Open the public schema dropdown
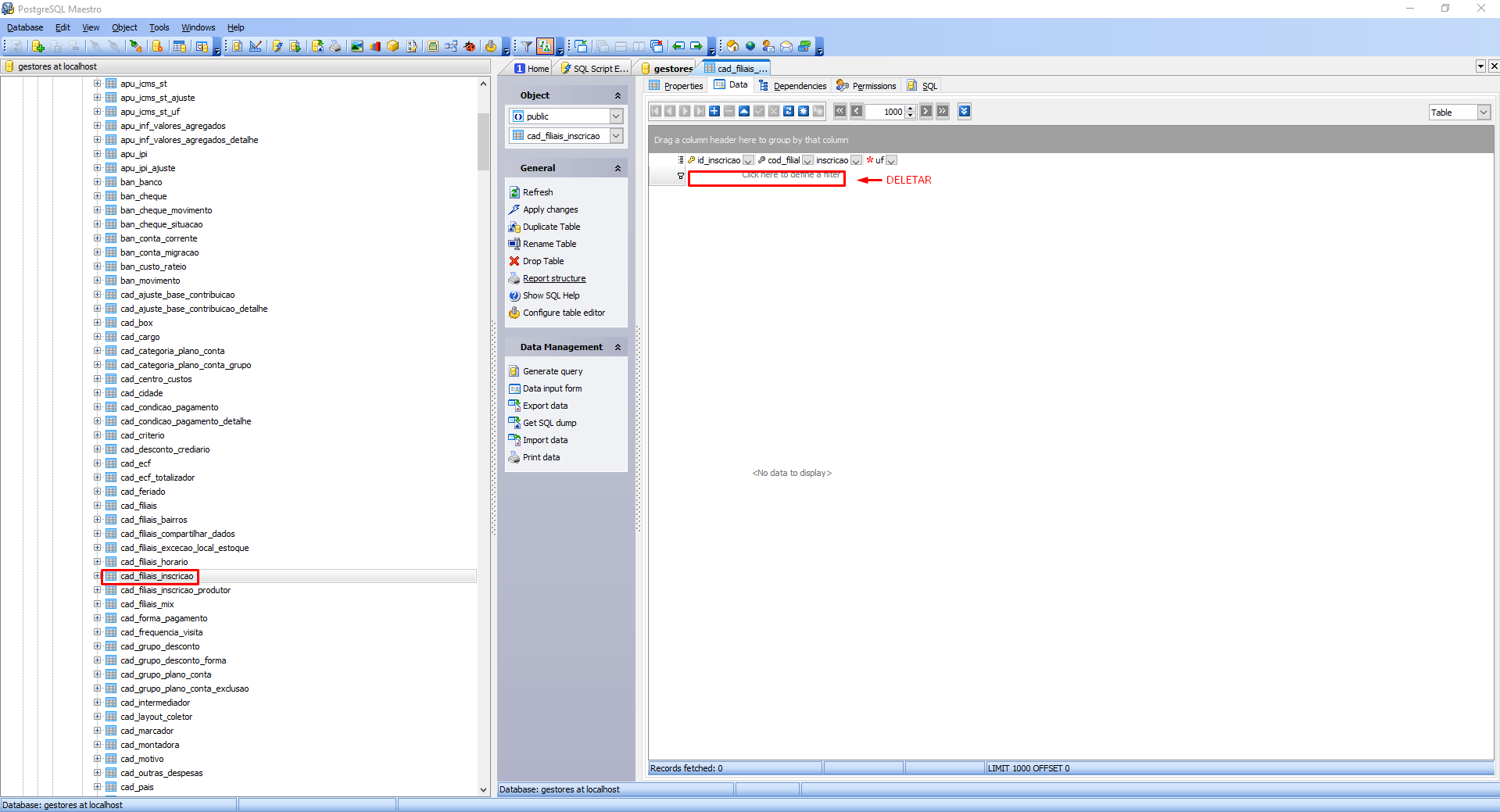Viewport: 1500px width, 812px height. (x=616, y=116)
